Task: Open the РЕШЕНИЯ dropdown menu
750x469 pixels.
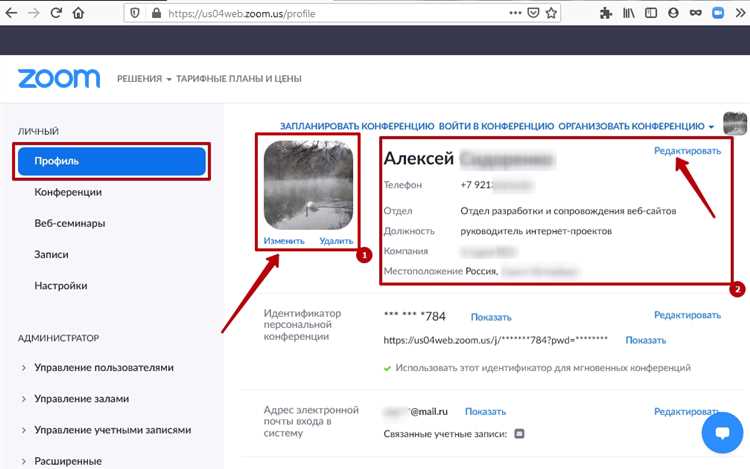Action: [144, 79]
